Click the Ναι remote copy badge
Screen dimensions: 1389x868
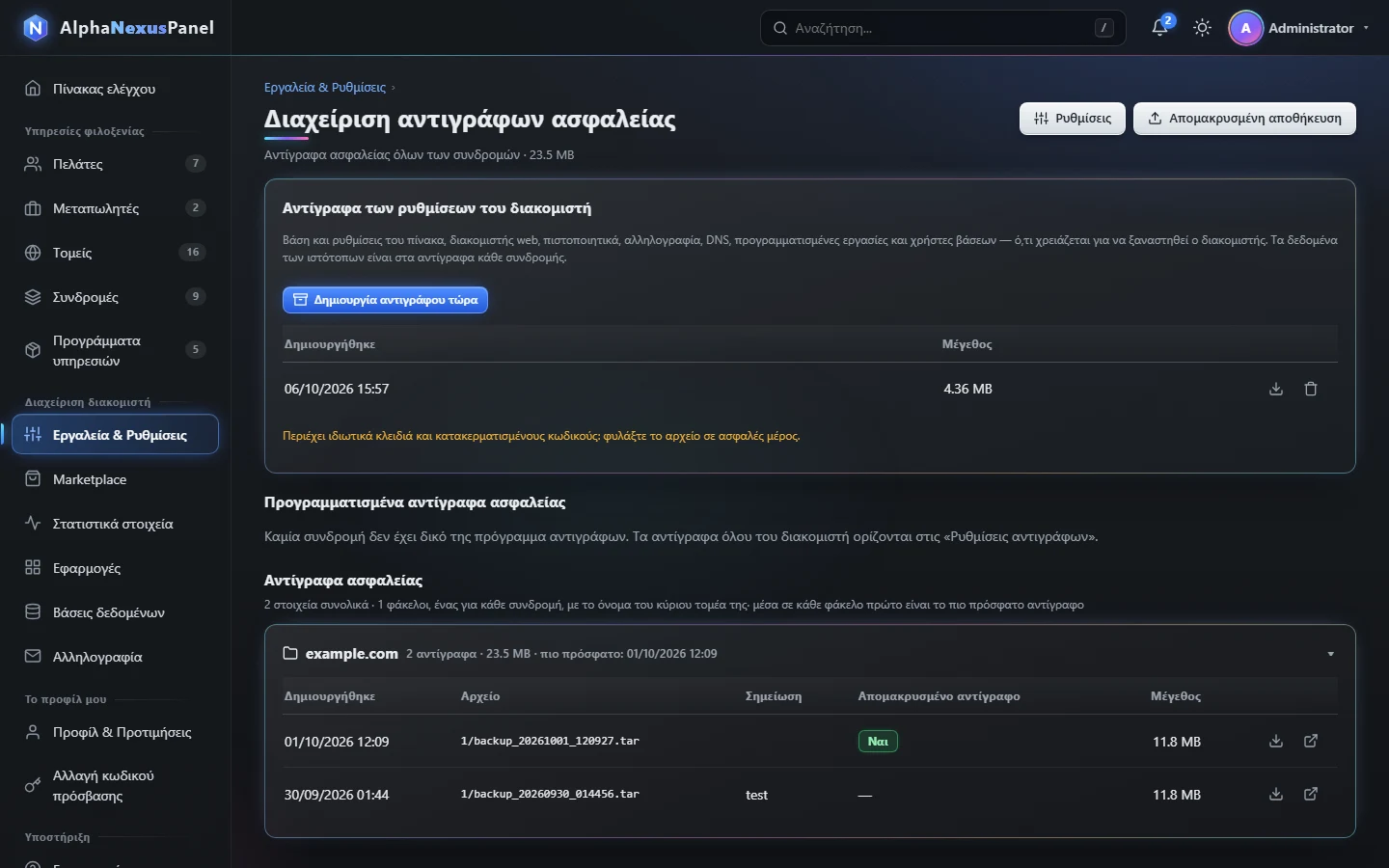coord(878,742)
